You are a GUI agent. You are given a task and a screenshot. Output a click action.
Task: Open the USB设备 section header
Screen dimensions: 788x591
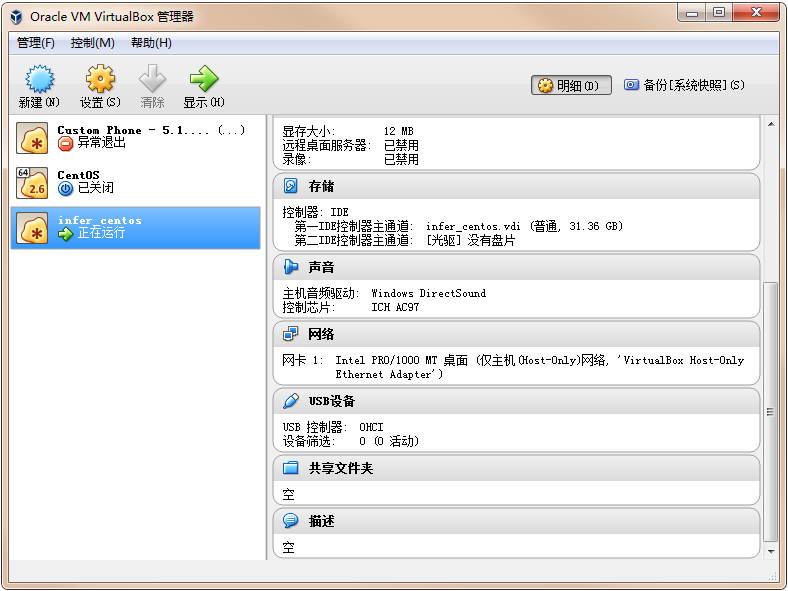click(x=516, y=401)
